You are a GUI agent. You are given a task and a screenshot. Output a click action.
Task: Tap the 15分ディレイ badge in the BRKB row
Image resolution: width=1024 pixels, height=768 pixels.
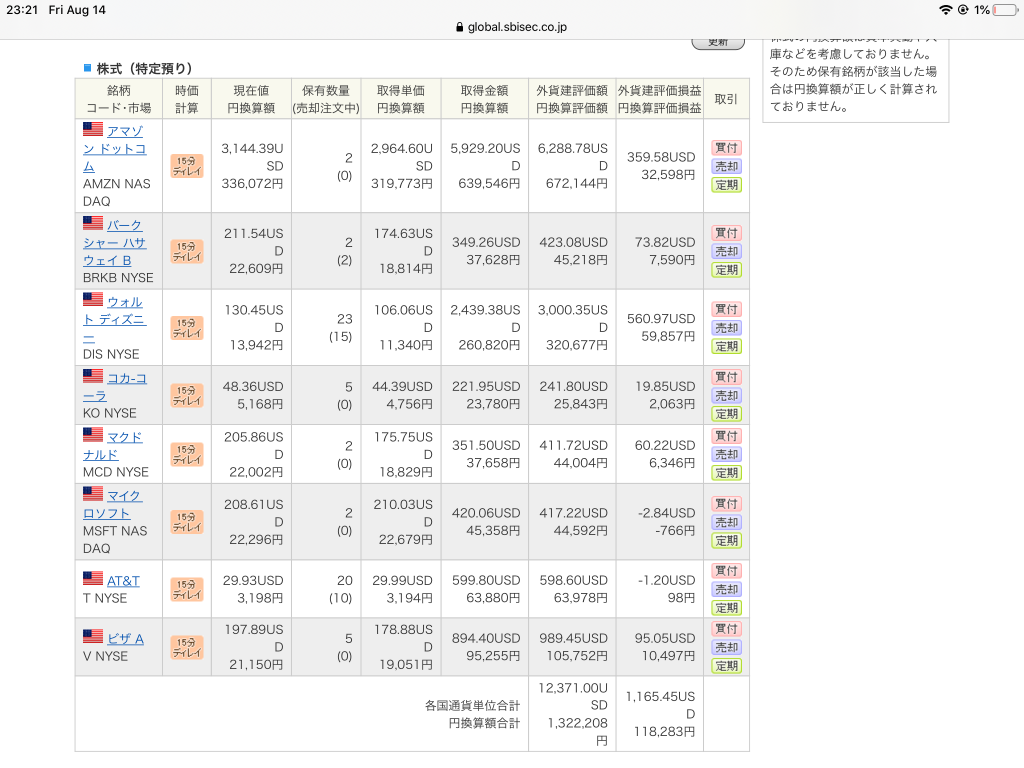187,251
